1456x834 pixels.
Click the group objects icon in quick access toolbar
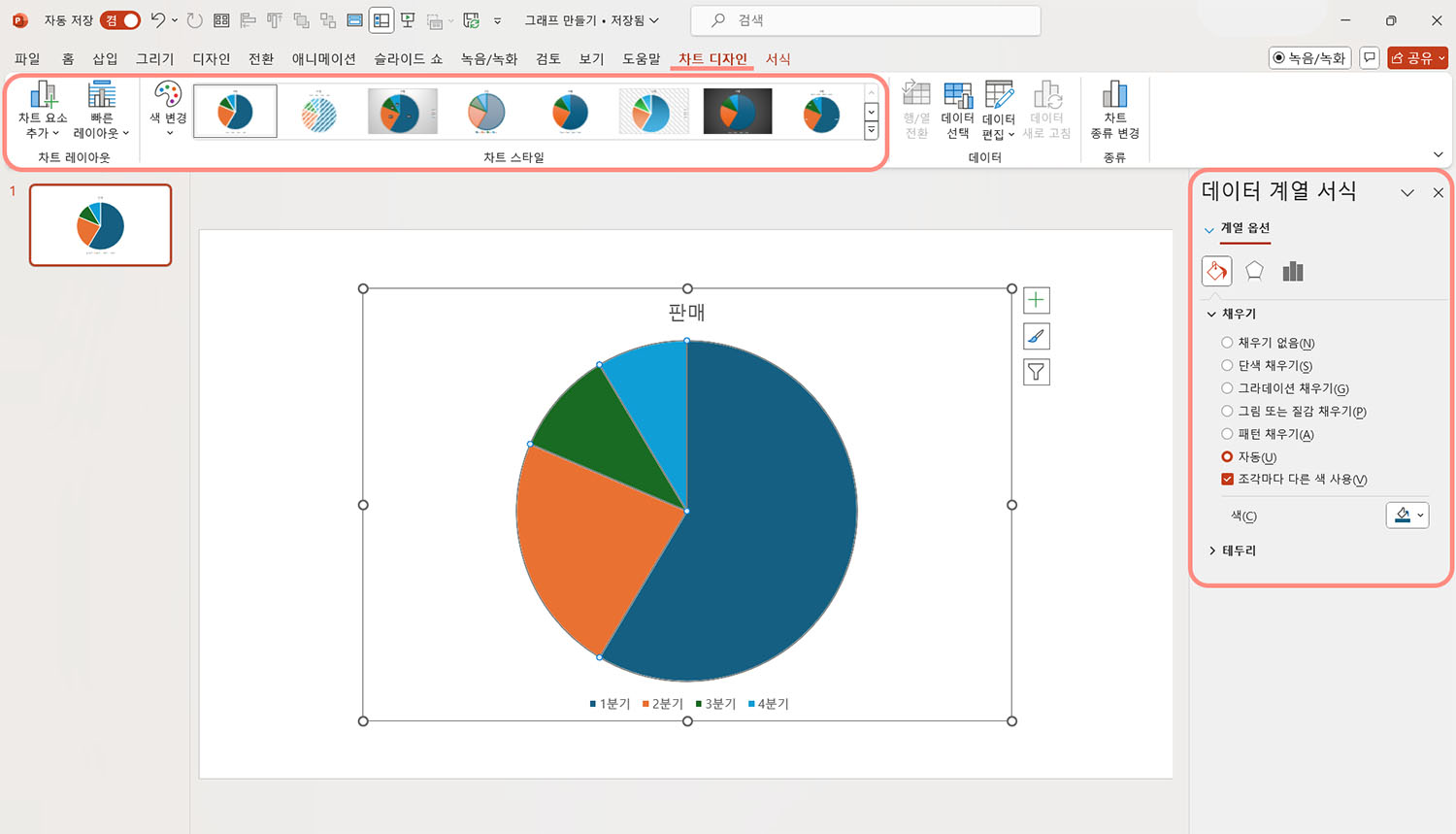click(x=328, y=19)
